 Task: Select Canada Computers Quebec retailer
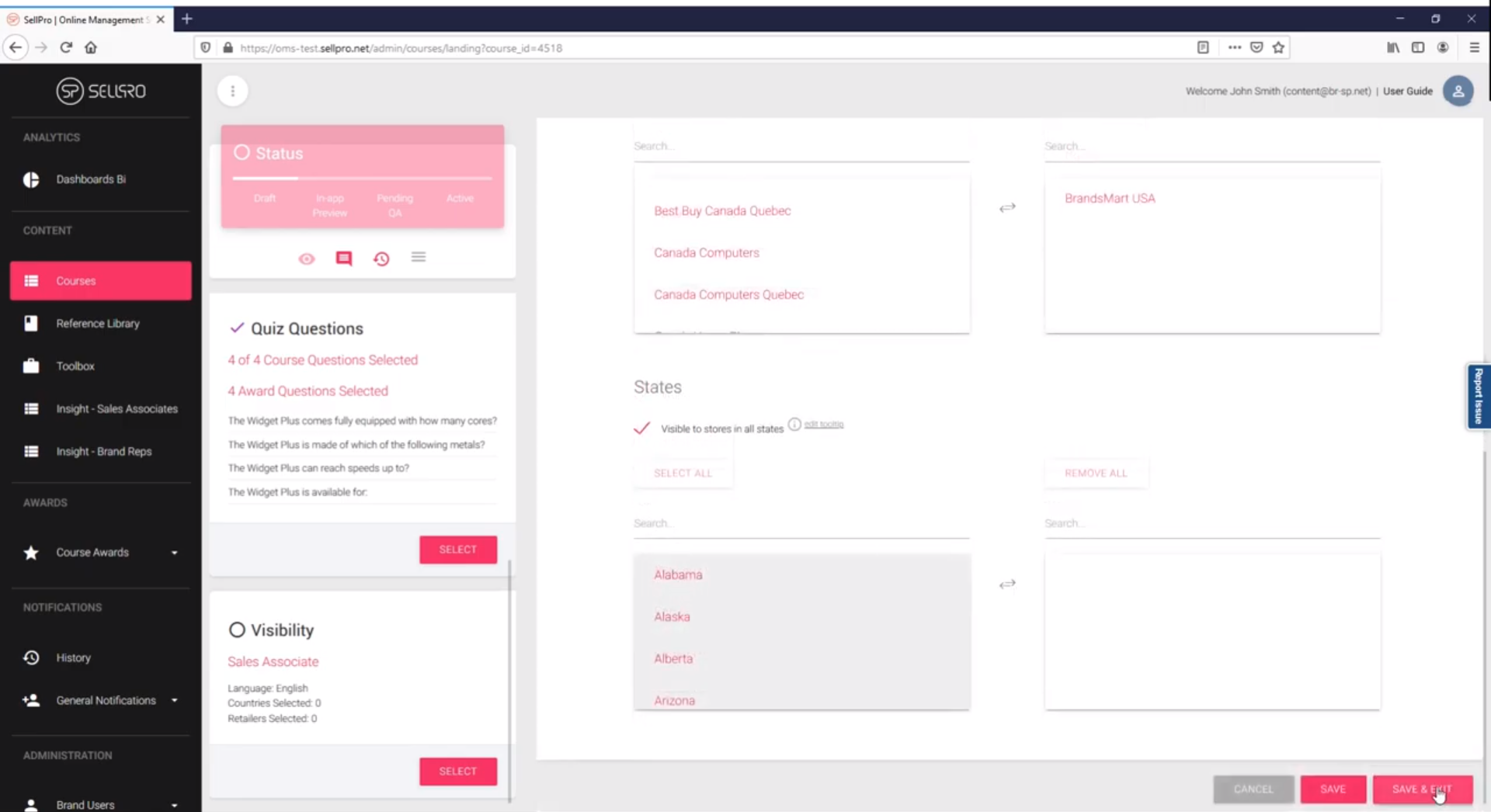(728, 294)
